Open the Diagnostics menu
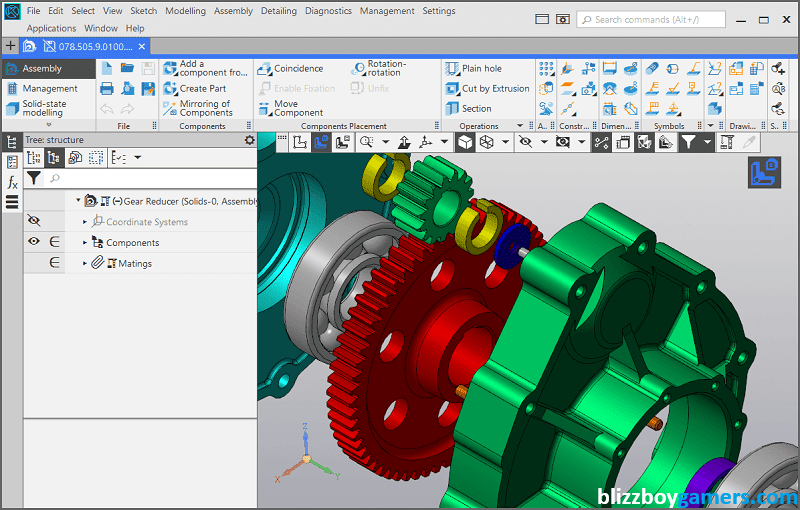 [327, 11]
